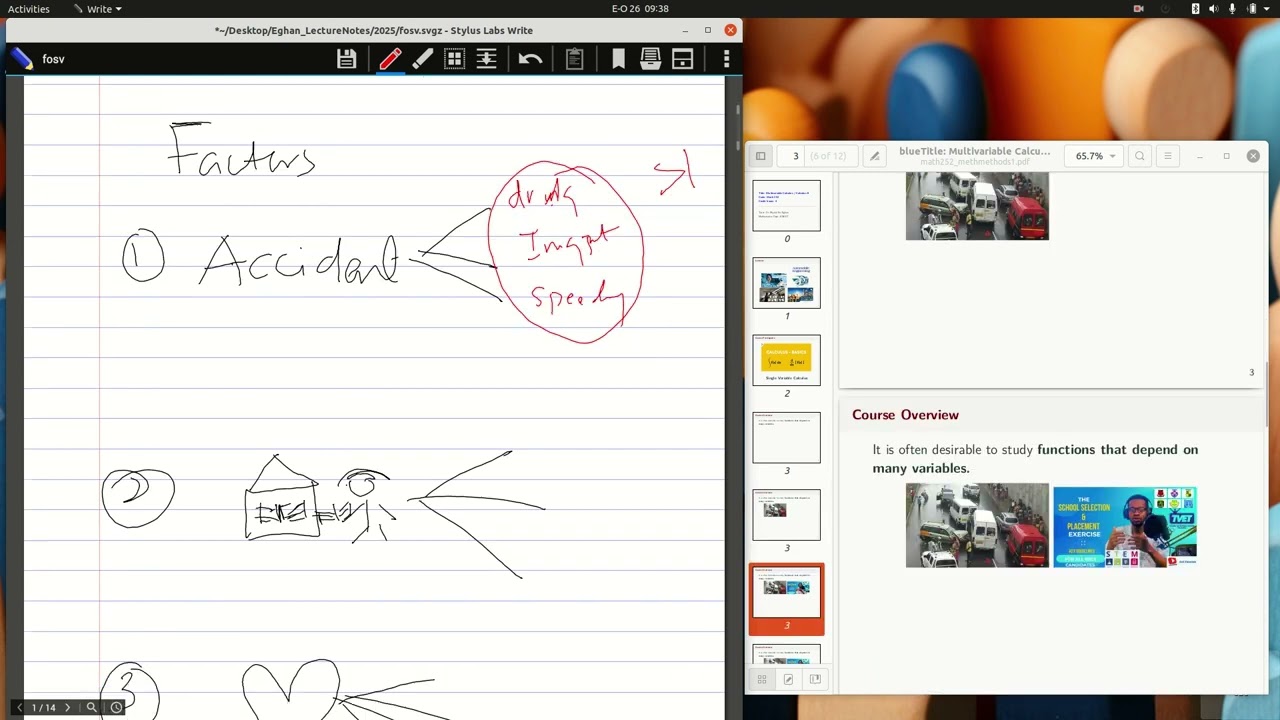
Task: Click the clock icon in Write page bar
Action: click(116, 707)
